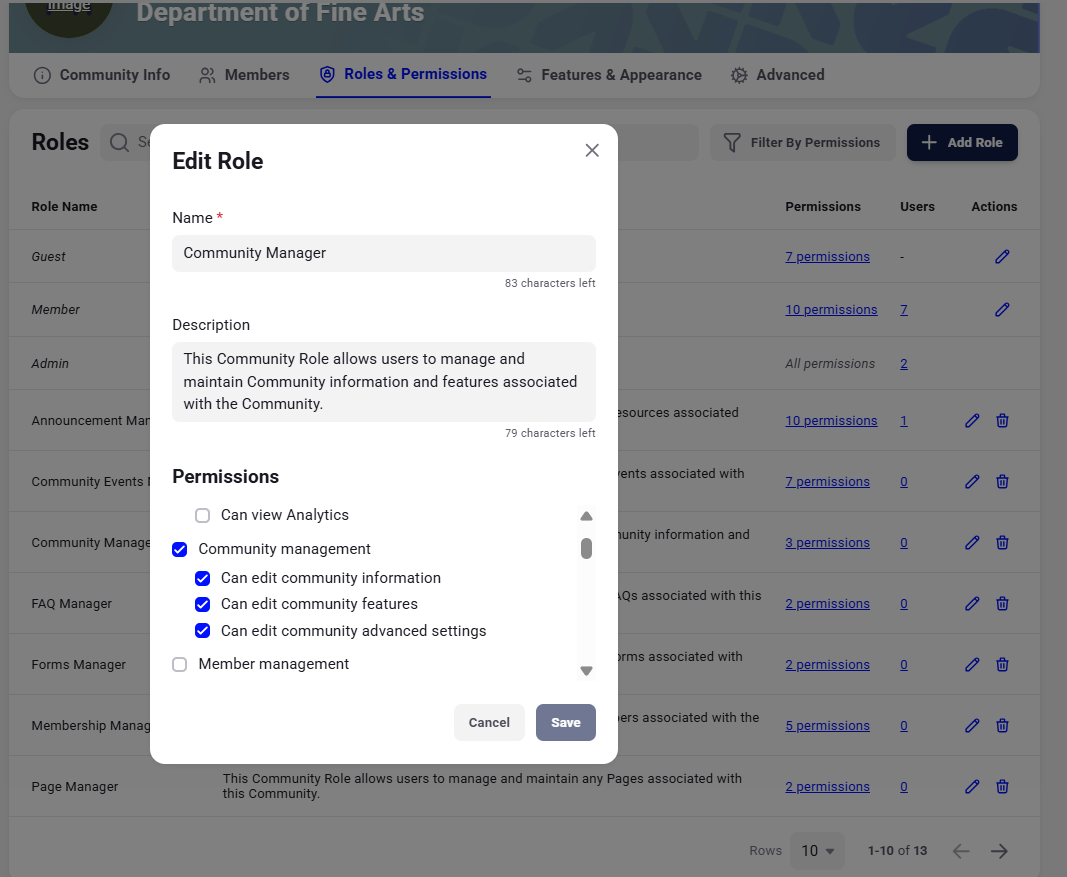Edit the Community Events role via pencil icon
This screenshot has height=877, width=1067.
click(x=972, y=482)
